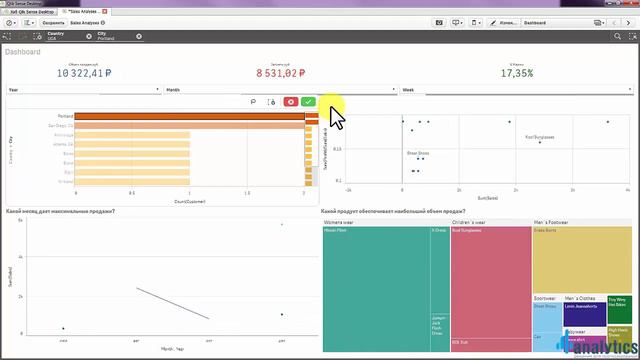The width and height of the screenshot is (640, 360).
Task: Open the global navigation compass menu
Action: click(x=11, y=23)
